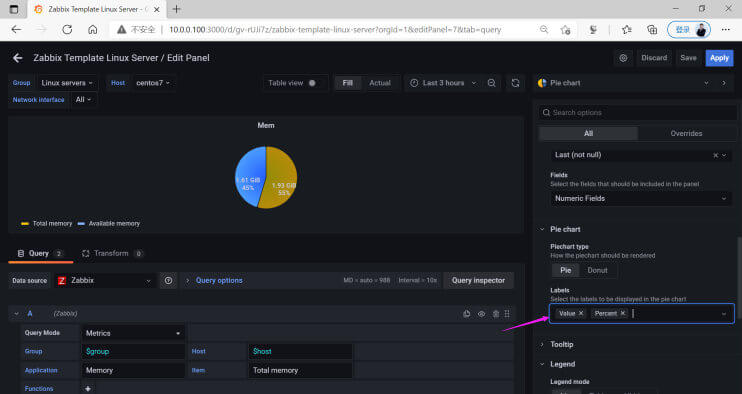The height and width of the screenshot is (394, 742).
Task: Click the Host $host field
Action: pos(300,351)
